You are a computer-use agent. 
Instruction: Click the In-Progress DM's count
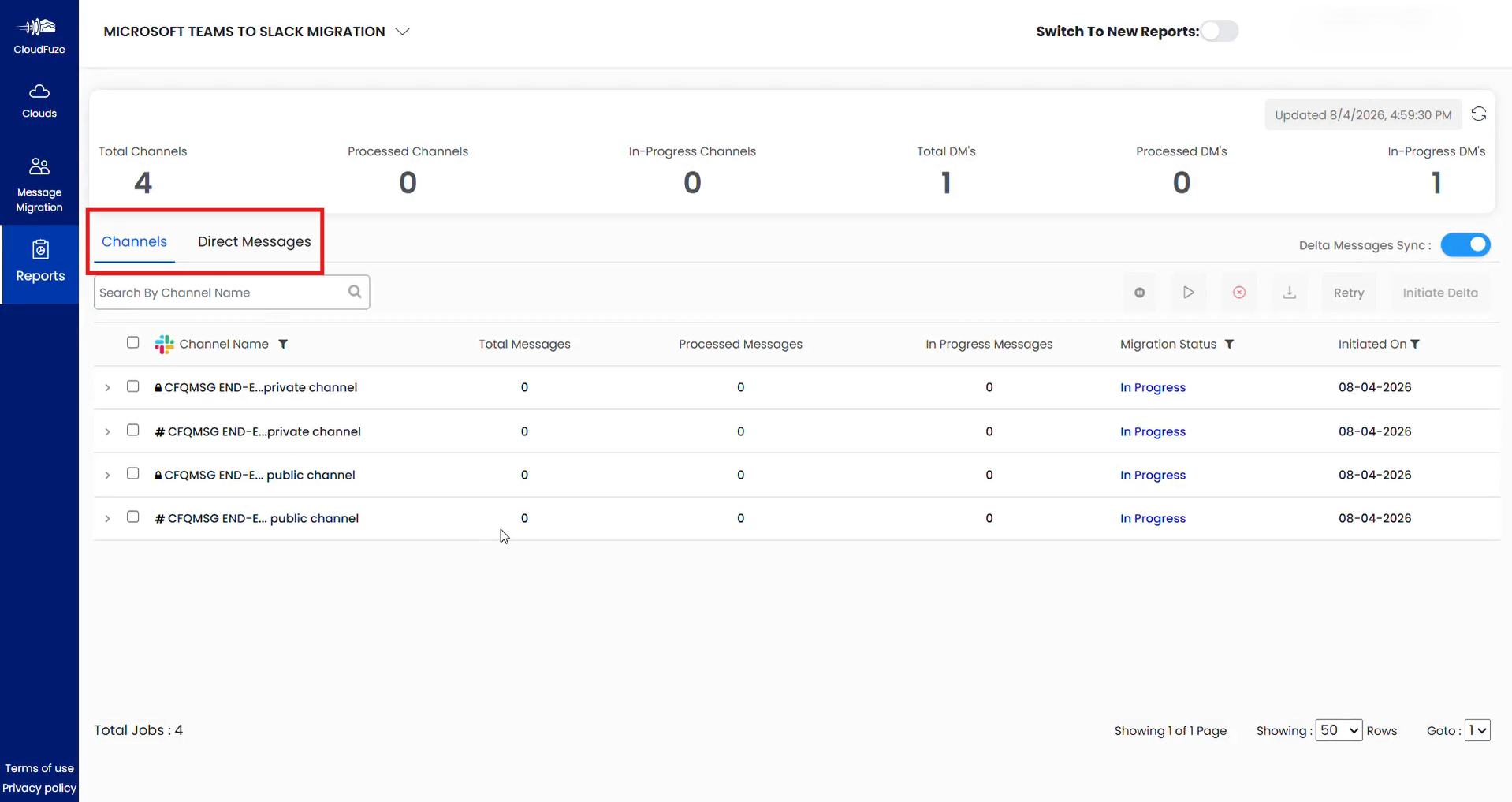click(1436, 183)
